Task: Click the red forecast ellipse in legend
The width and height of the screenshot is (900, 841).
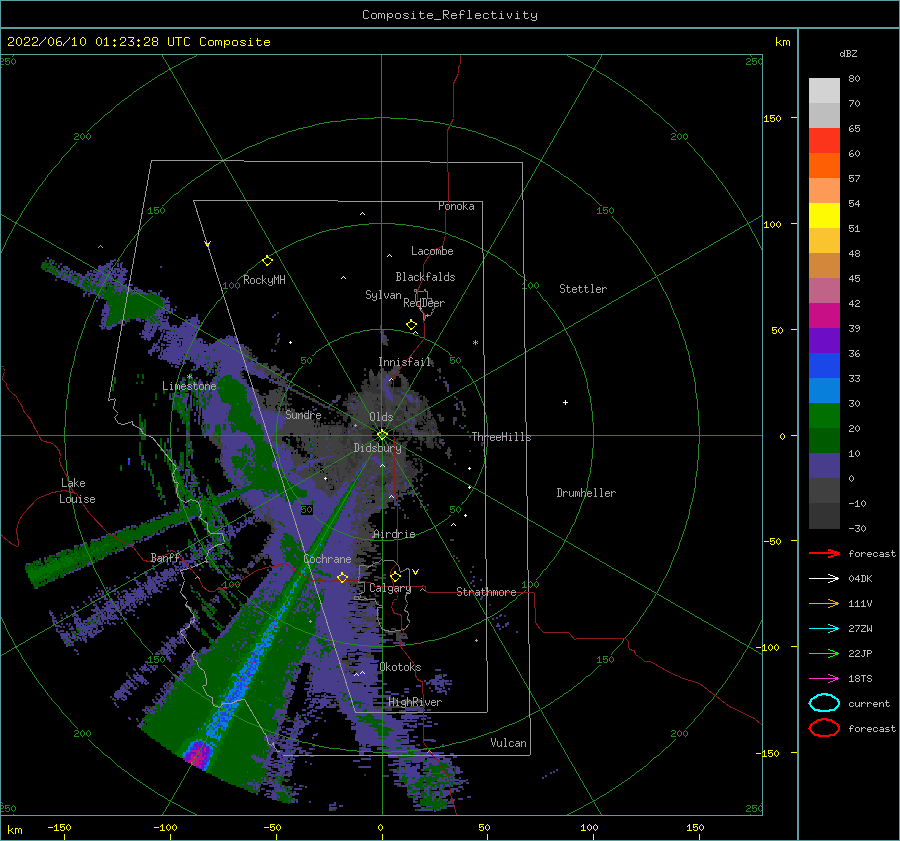Action: click(824, 728)
